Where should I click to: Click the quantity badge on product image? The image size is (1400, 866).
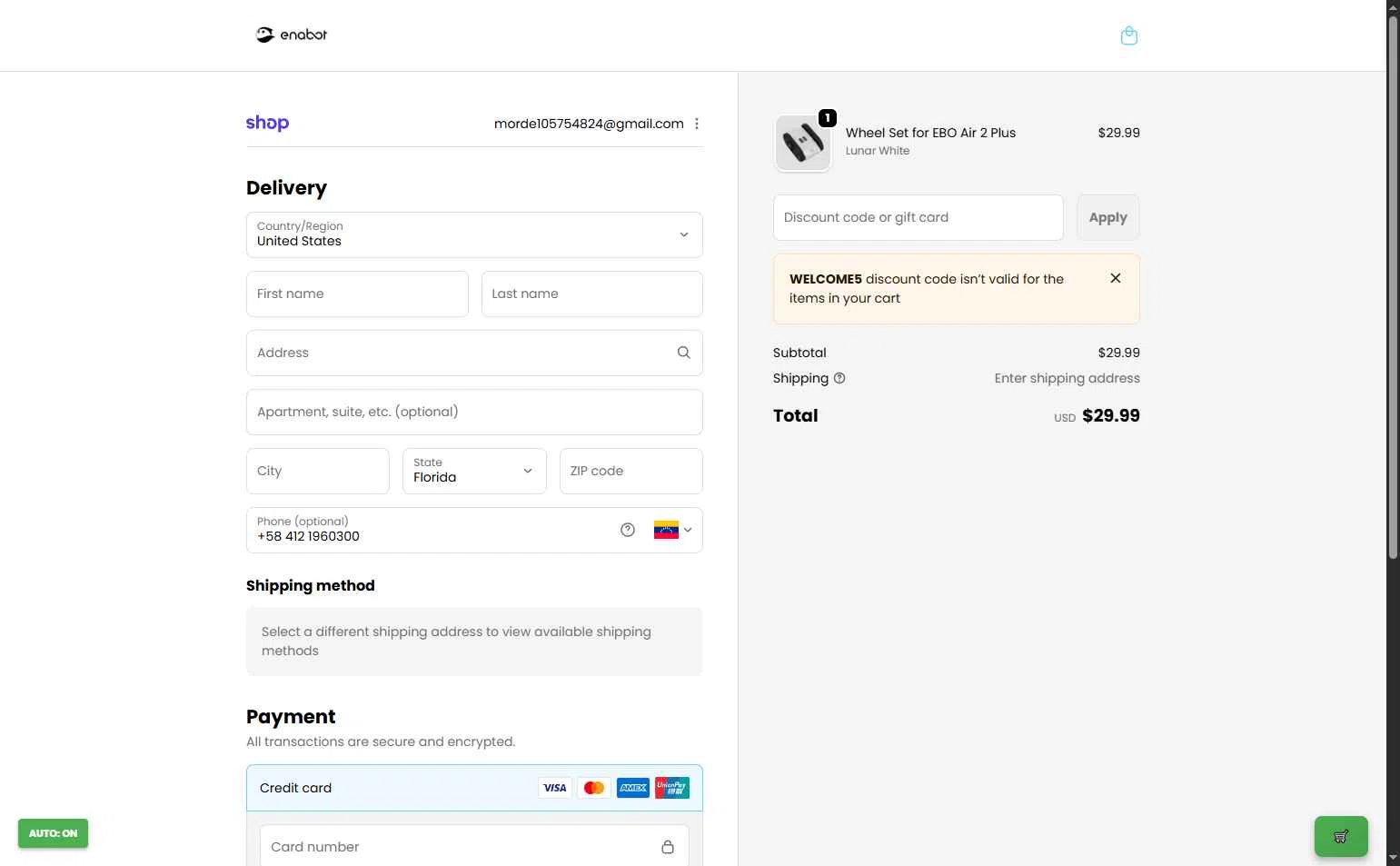(828, 118)
